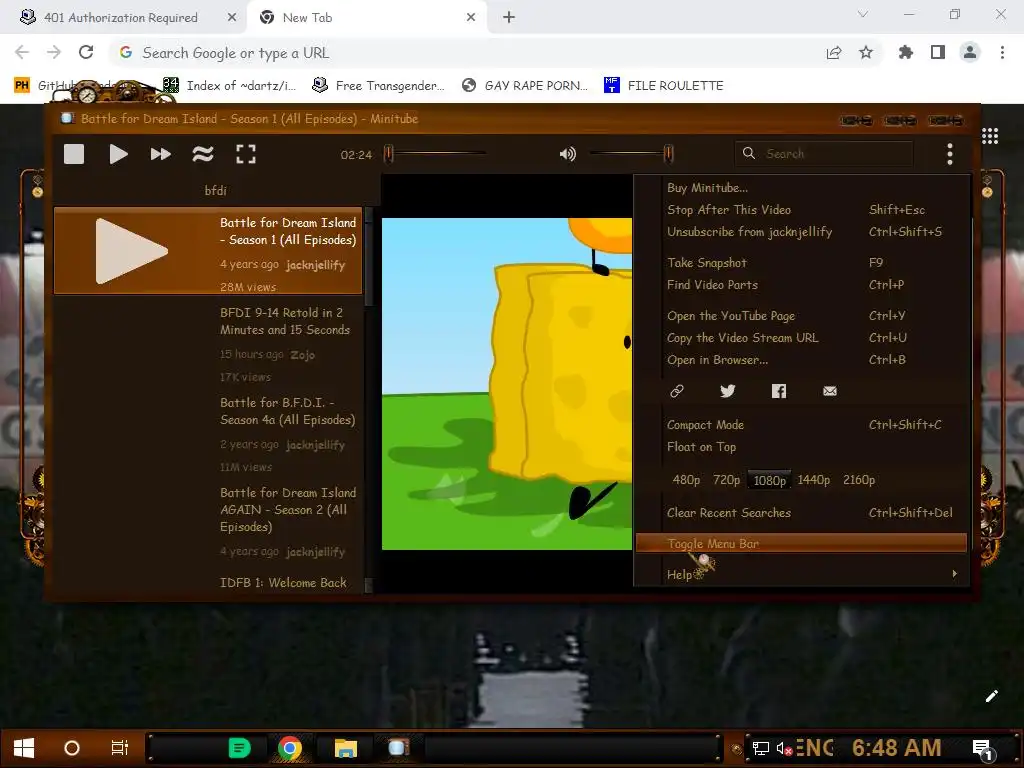This screenshot has width=1024, height=768.
Task: Open Minitube taskbar icon
Action: 397,748
